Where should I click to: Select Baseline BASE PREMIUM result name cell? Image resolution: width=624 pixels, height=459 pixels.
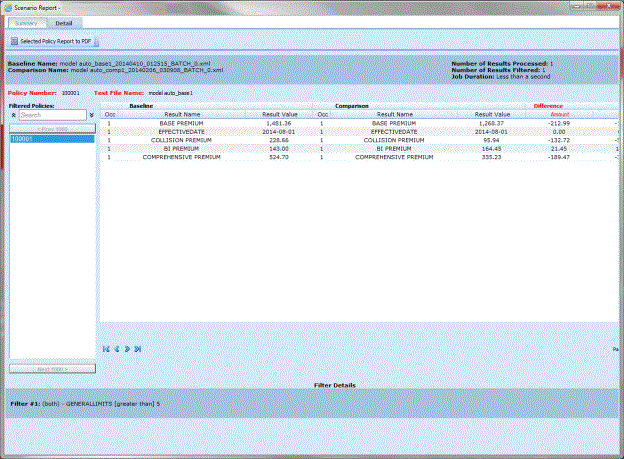181,123
